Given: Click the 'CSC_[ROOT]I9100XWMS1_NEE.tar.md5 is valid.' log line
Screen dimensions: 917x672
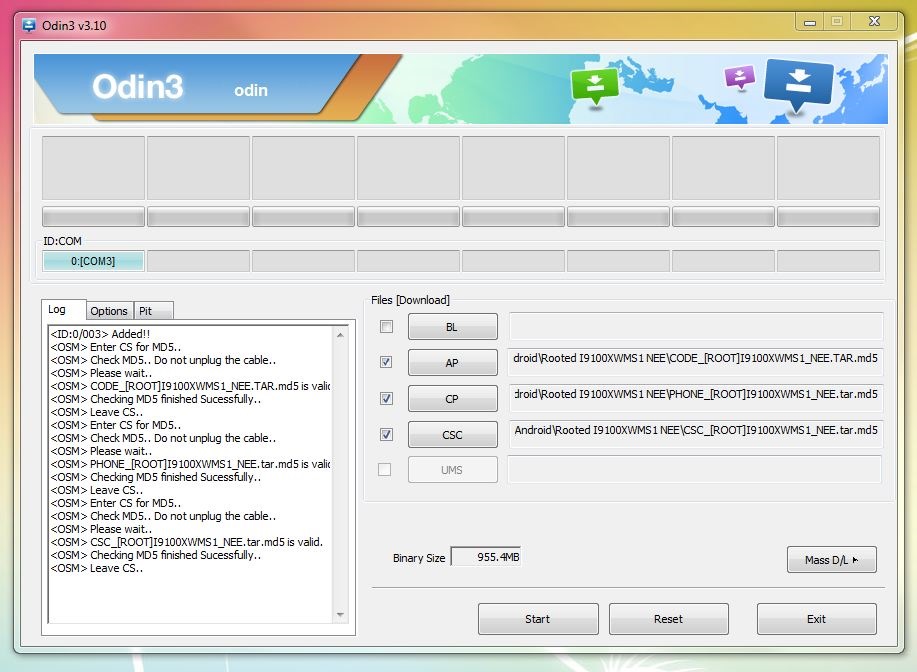Looking at the screenshot, I should [187, 542].
